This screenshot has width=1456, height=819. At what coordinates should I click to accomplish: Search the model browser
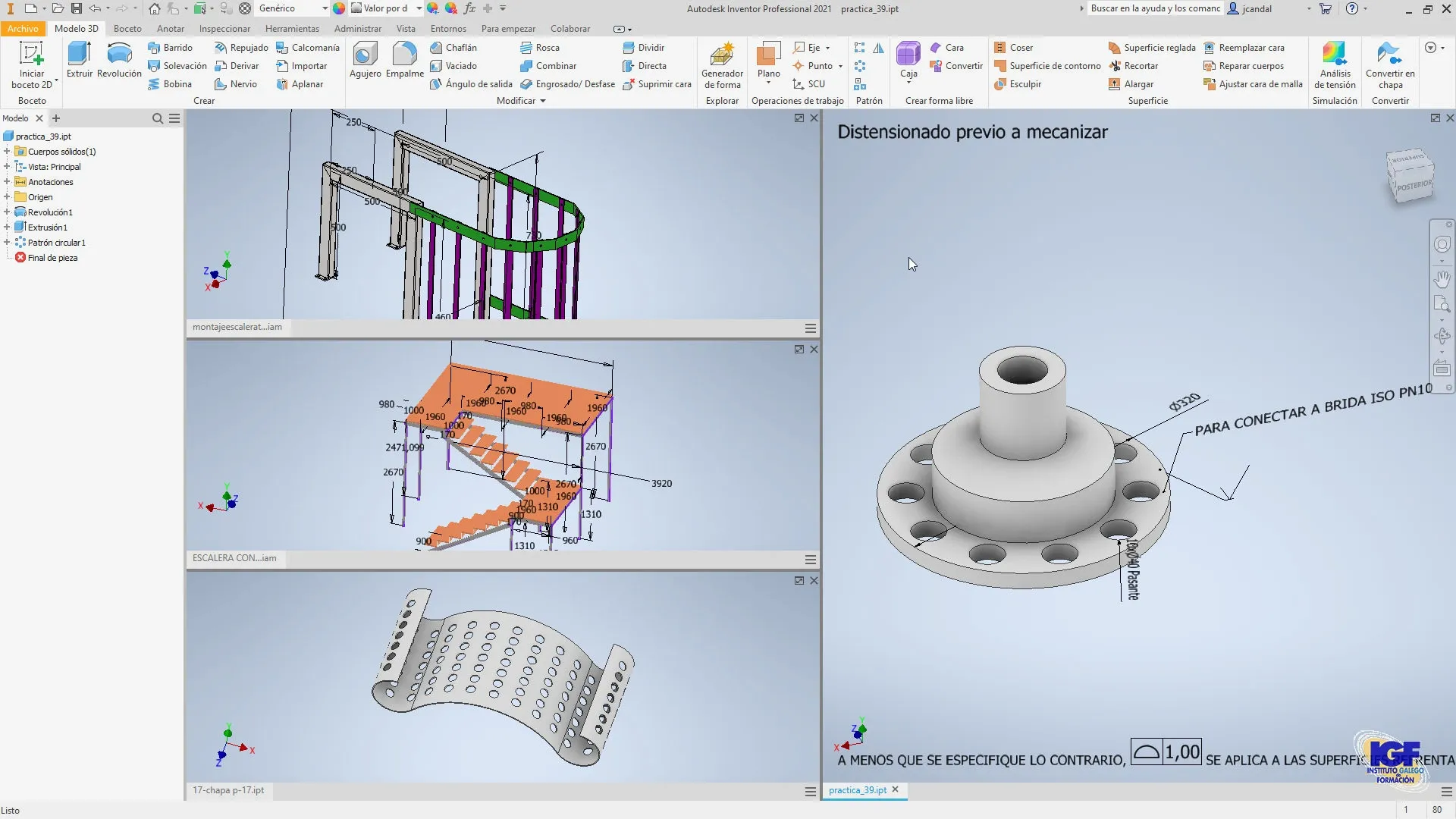(157, 118)
